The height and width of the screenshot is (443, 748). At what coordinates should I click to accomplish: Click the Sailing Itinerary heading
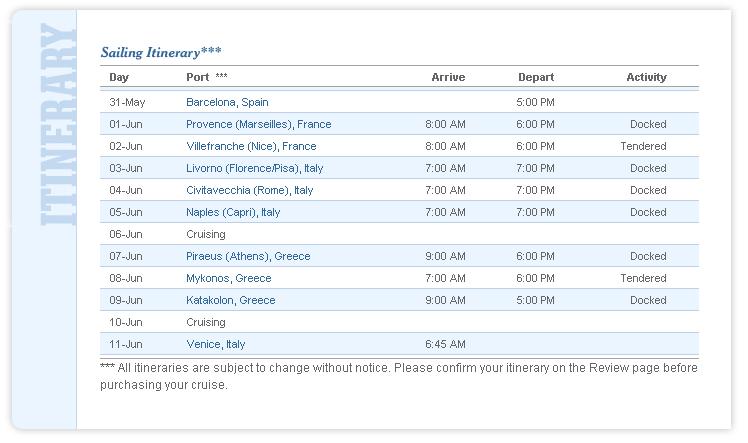[161, 52]
